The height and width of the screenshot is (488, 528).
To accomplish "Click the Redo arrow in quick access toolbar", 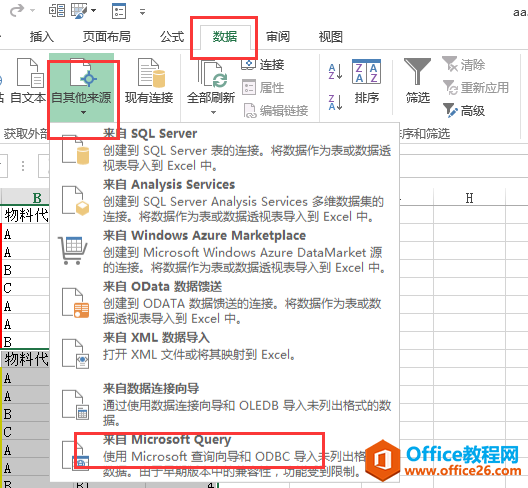I will click(x=17, y=11).
